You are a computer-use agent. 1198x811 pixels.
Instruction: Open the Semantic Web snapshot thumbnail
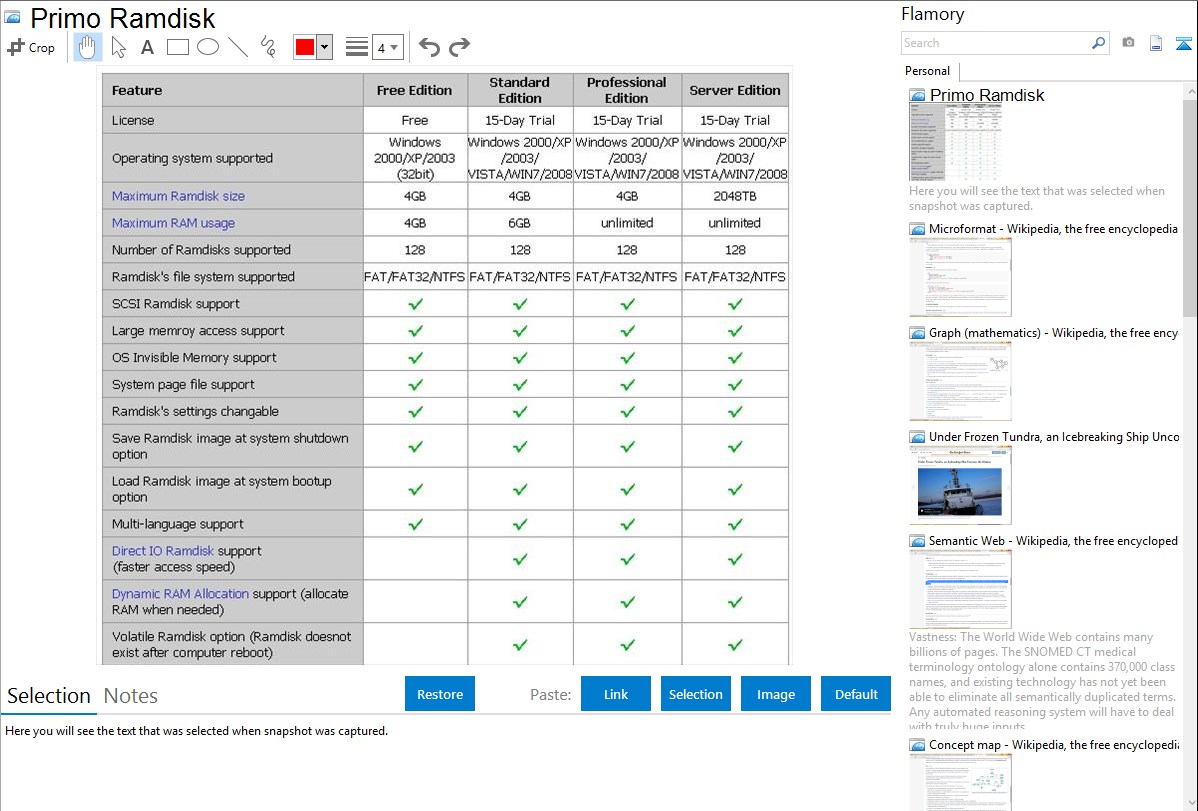[x=960, y=589]
